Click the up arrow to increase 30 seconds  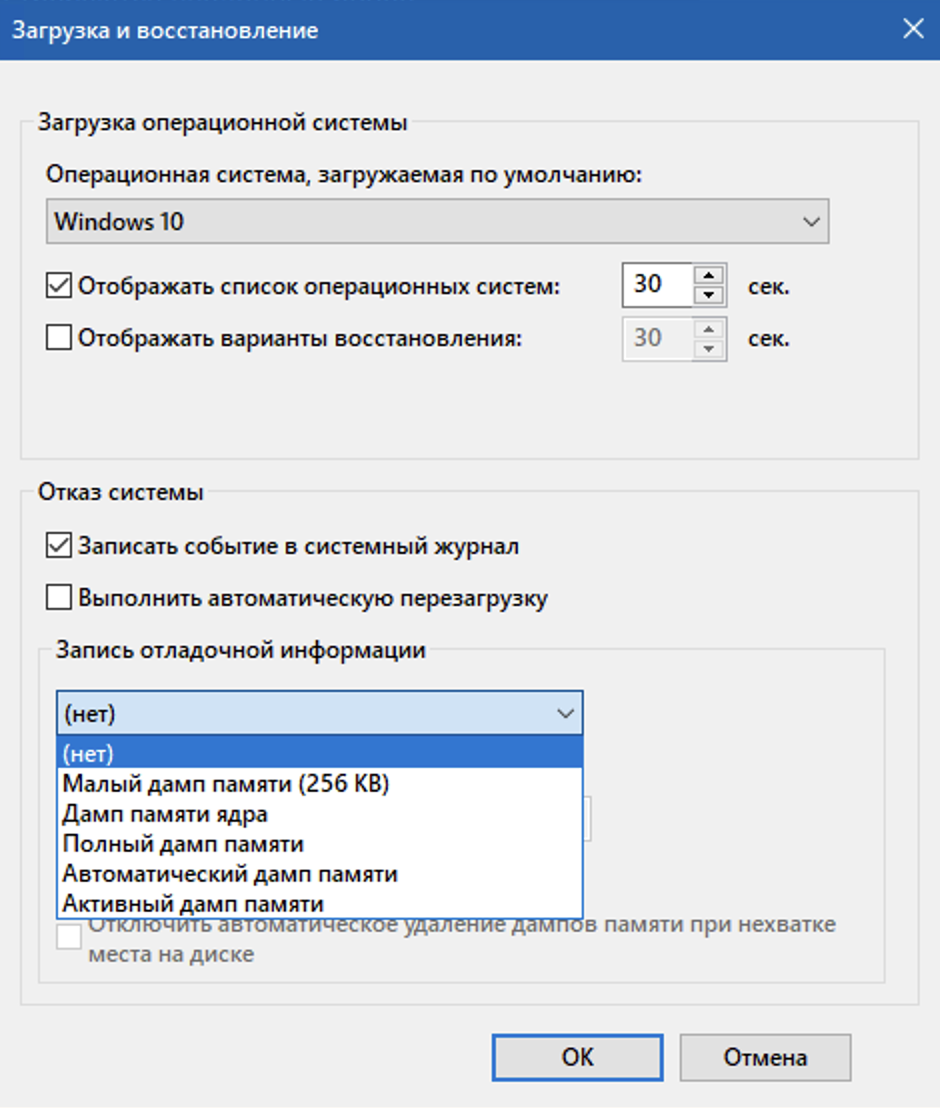(x=709, y=276)
